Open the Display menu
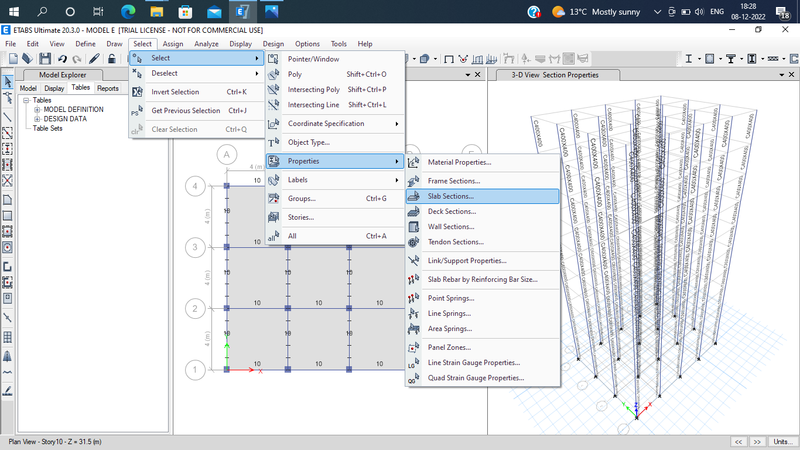The height and width of the screenshot is (450, 800). click(240, 44)
